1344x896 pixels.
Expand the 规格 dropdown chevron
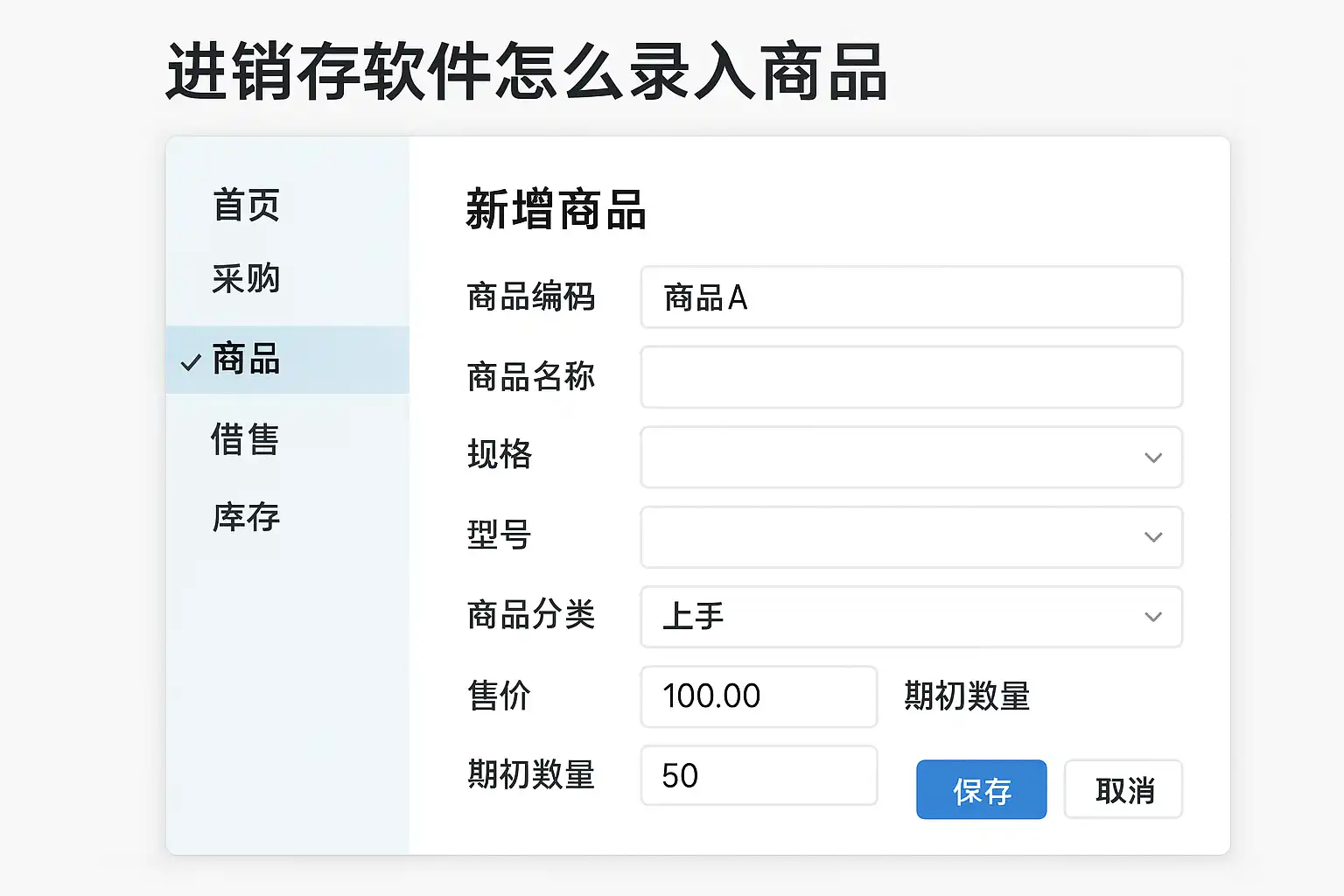point(1153,458)
